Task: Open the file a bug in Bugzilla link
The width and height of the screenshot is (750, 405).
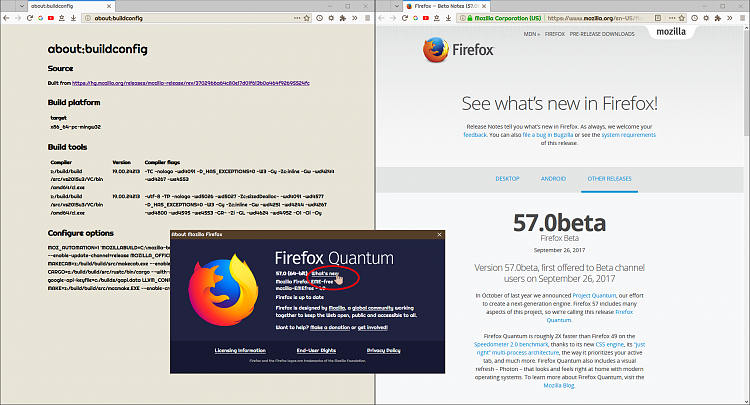Action: pyautogui.click(x=548, y=135)
